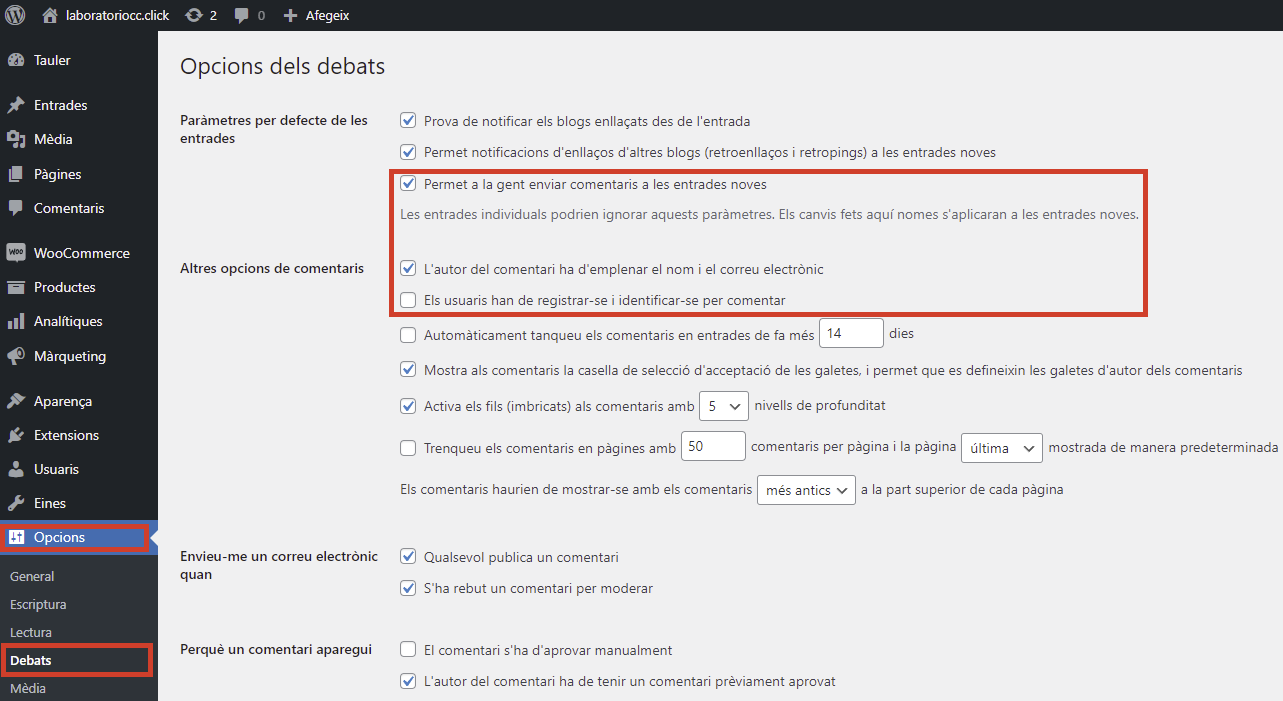Click the Entrades pushpin icon
This screenshot has height=701, width=1283.
coord(15,105)
